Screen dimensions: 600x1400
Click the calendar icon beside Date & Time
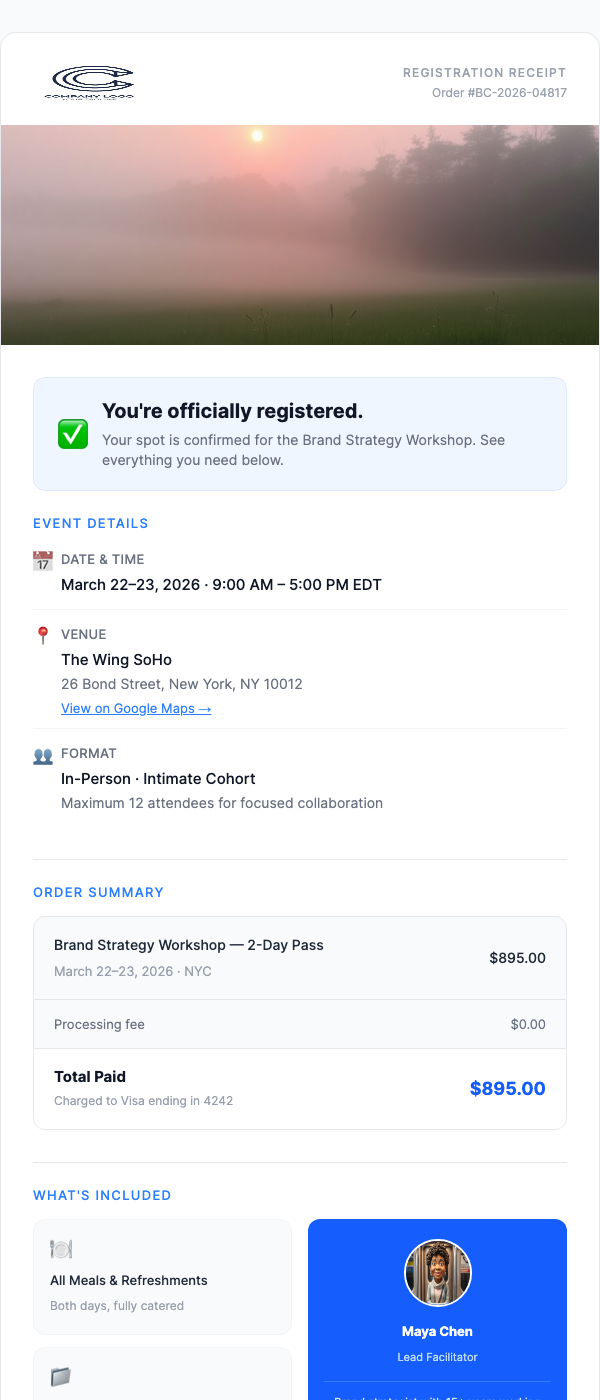click(x=42, y=561)
